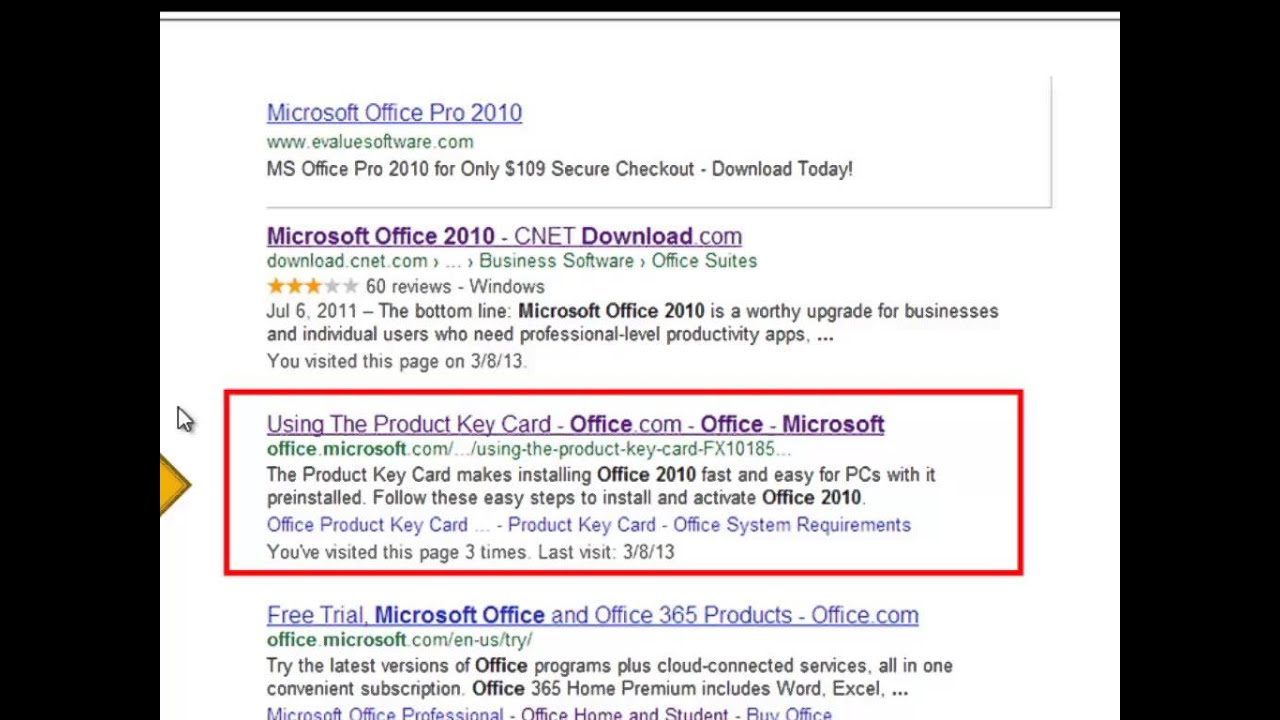Click 'MS Office Pro 2010 for Only $109' description
Screen dimensions: 1280x720
(559, 169)
